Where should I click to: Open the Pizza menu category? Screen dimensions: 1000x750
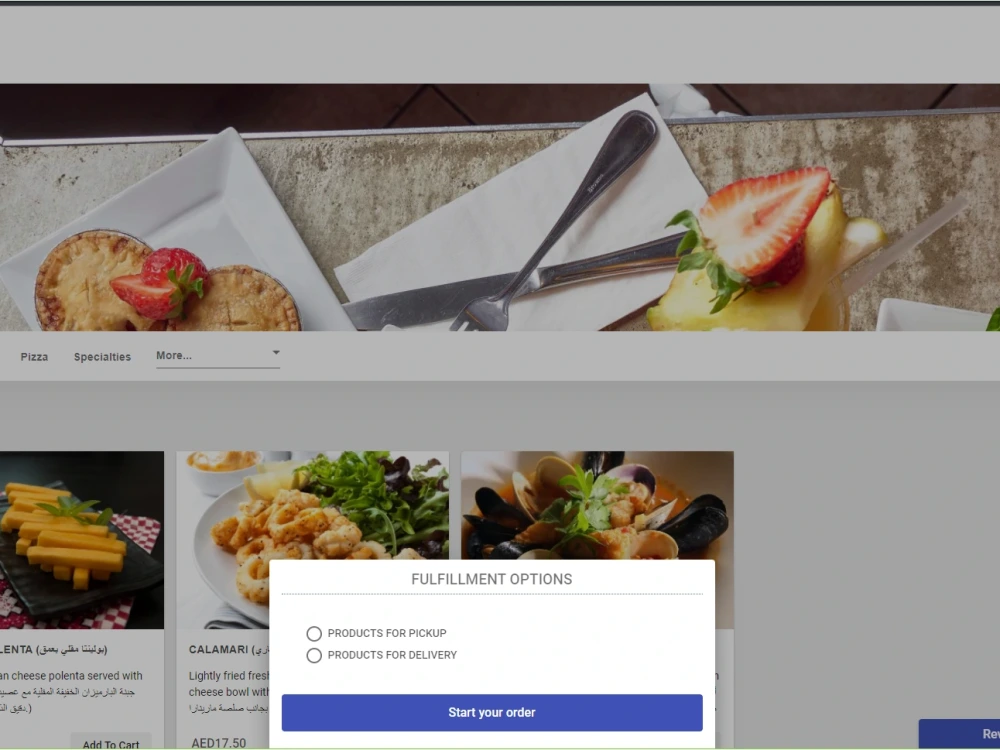click(x=34, y=357)
